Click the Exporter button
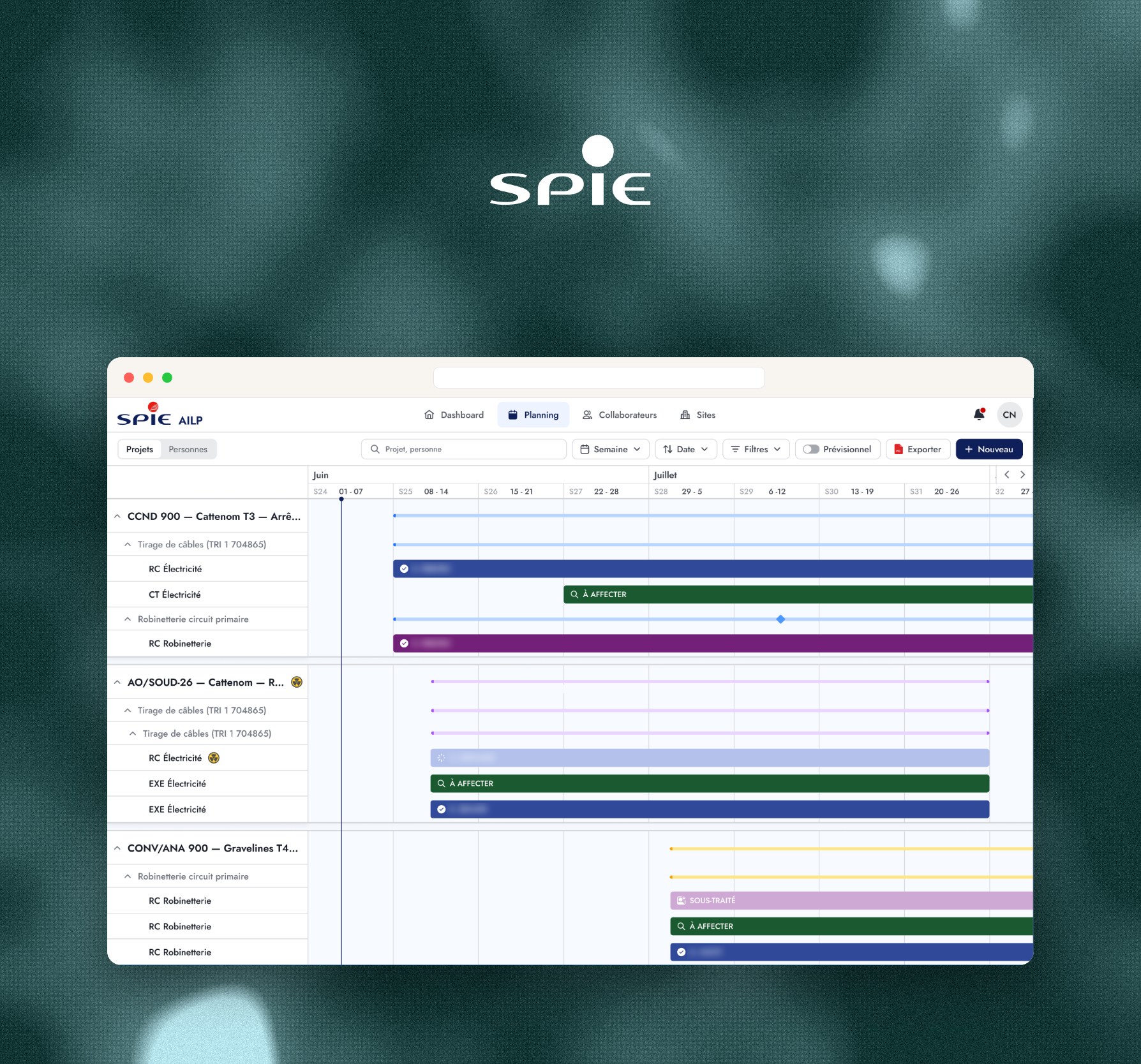This screenshot has width=1141, height=1064. pos(918,449)
